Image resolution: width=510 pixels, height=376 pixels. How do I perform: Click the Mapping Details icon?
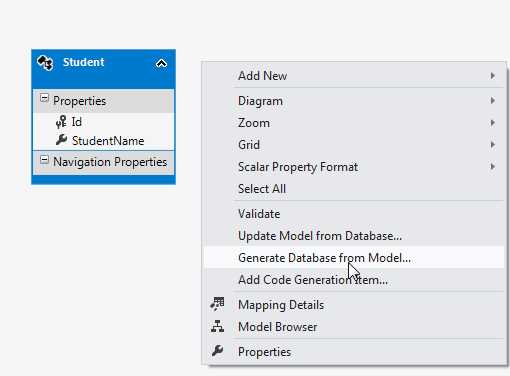(217, 304)
